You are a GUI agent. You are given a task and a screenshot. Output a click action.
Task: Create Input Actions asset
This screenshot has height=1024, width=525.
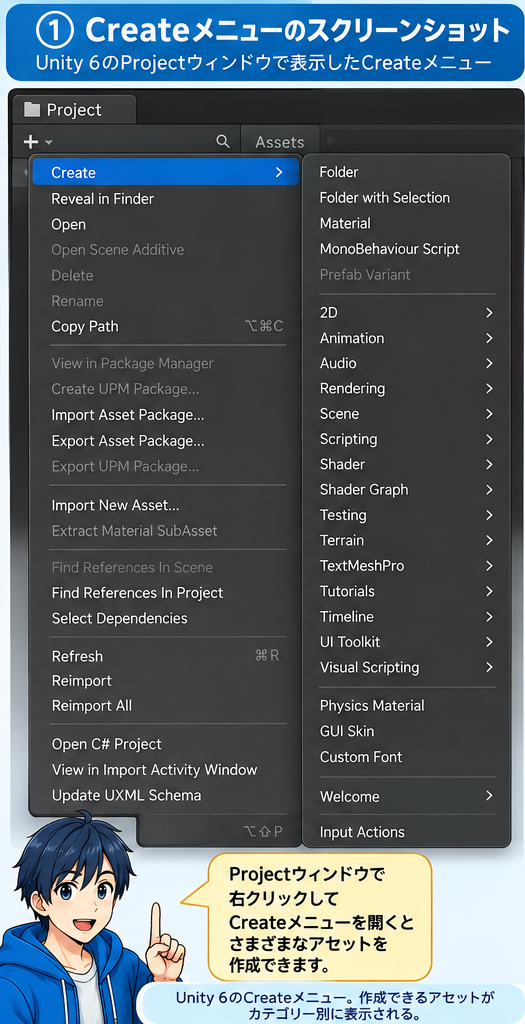(x=406, y=833)
